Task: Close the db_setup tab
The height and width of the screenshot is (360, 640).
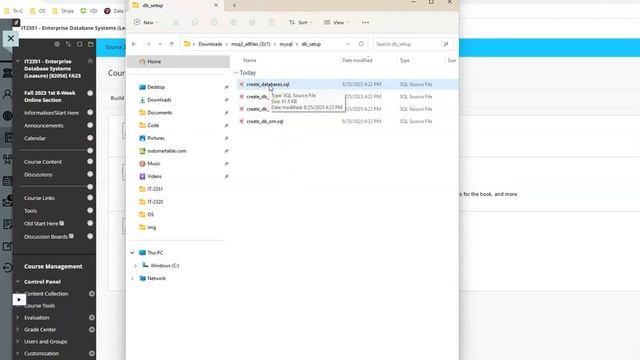Action: pyautogui.click(x=216, y=5)
